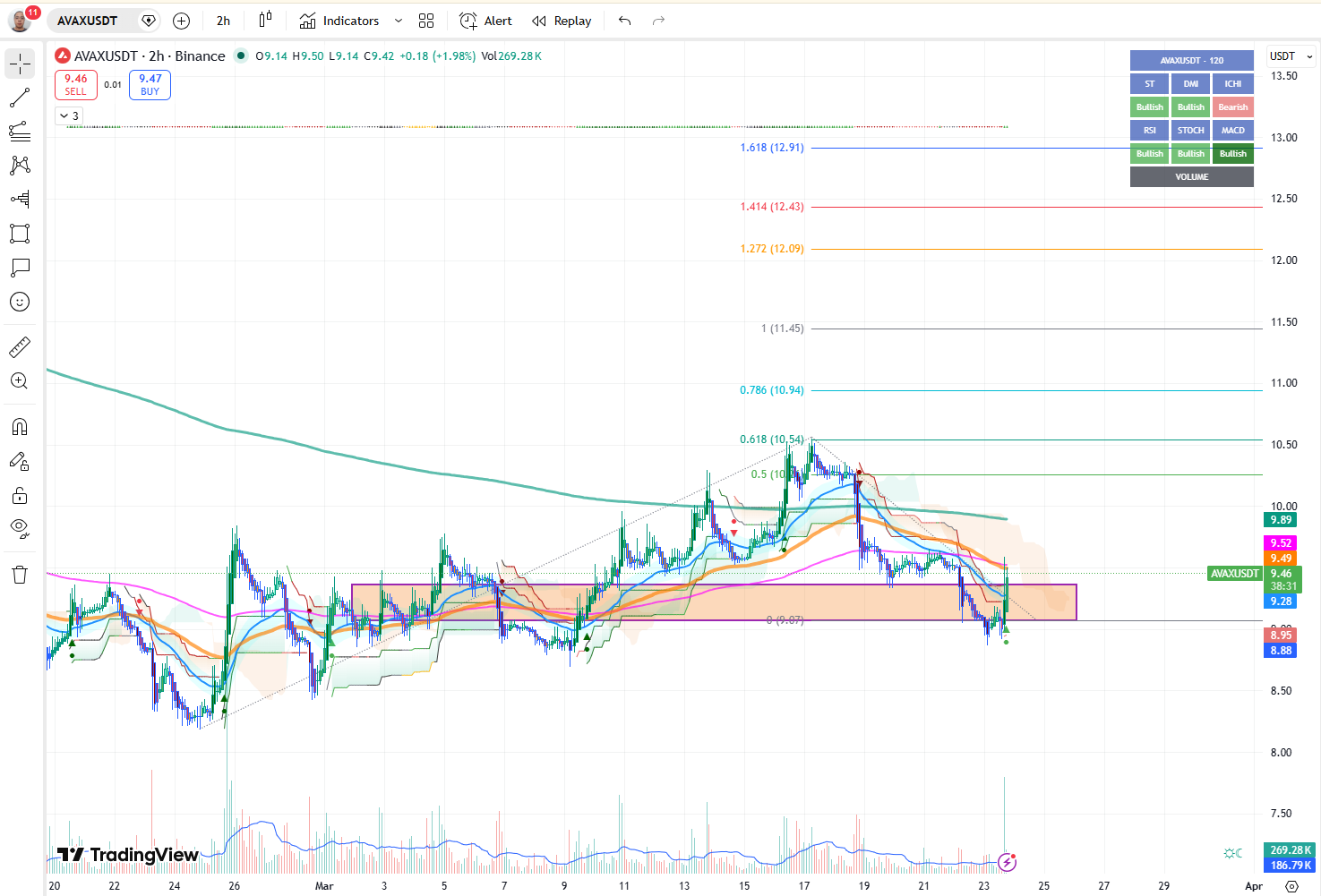Select the crosshair cursor tool
1321x896 pixels.
pos(20,64)
